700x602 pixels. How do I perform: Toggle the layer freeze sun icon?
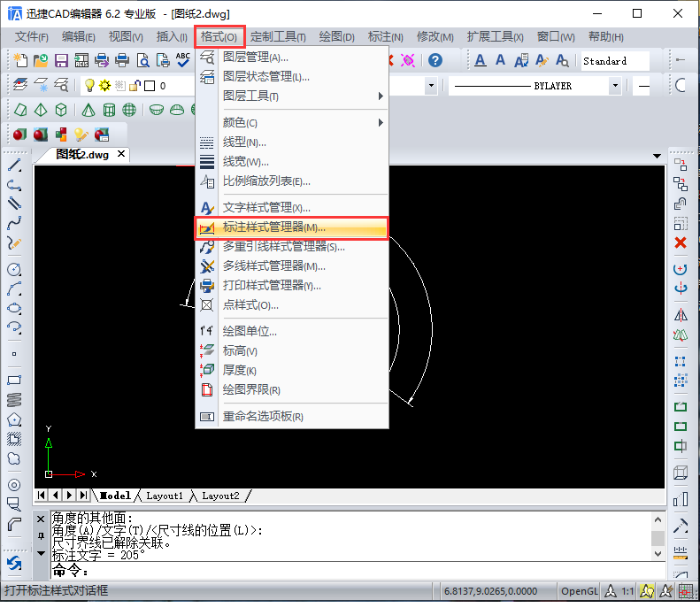tap(105, 85)
